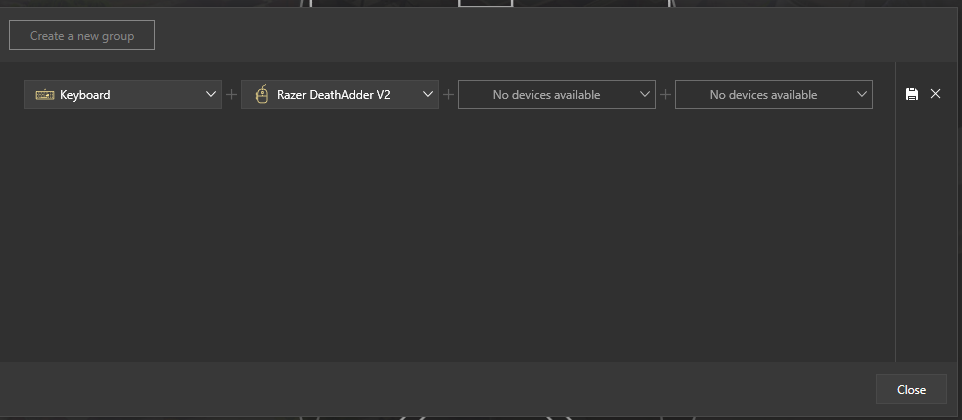
Task: Select the Keyboard label in first slot
Action: pos(85,95)
